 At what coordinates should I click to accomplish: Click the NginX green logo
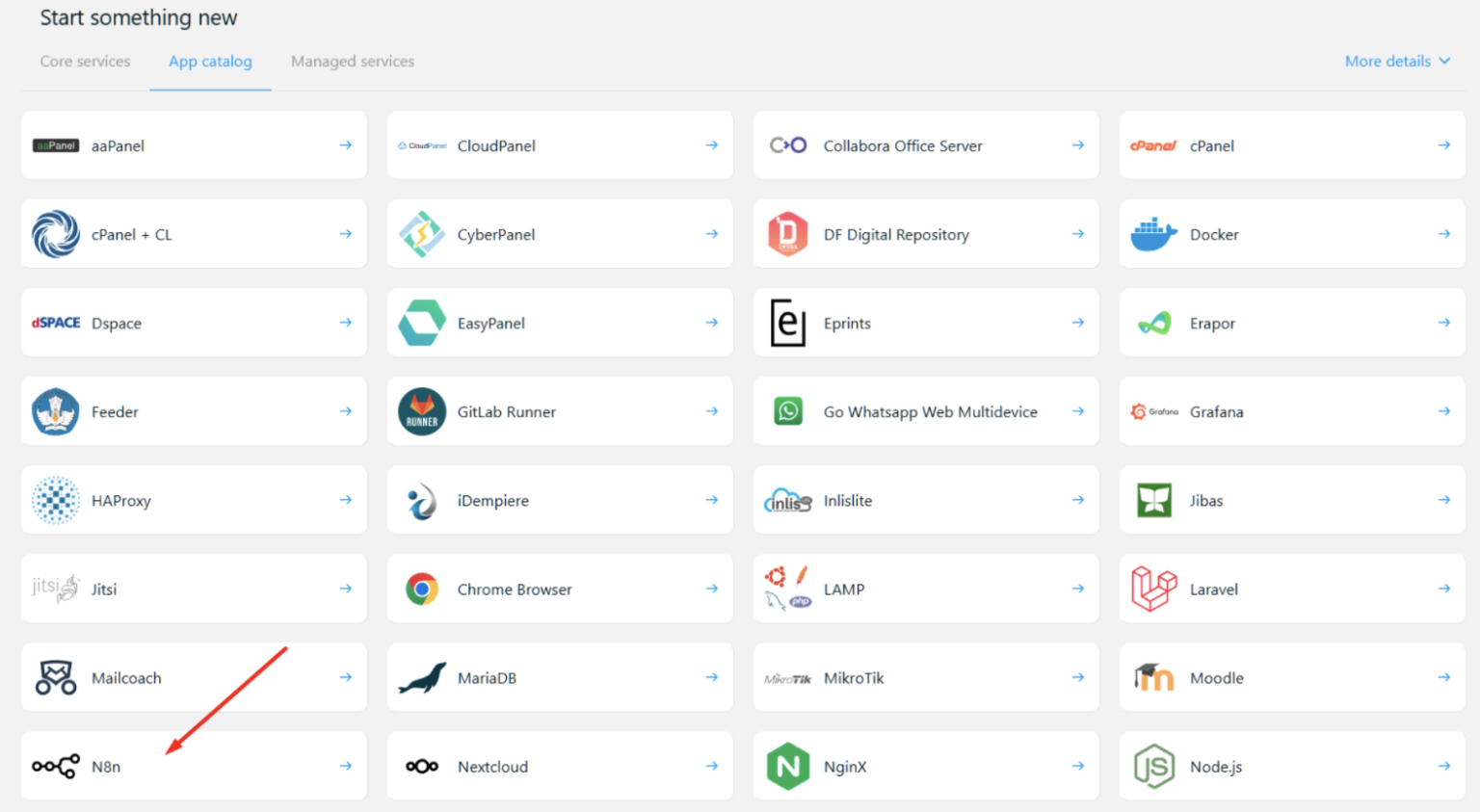pos(788,766)
